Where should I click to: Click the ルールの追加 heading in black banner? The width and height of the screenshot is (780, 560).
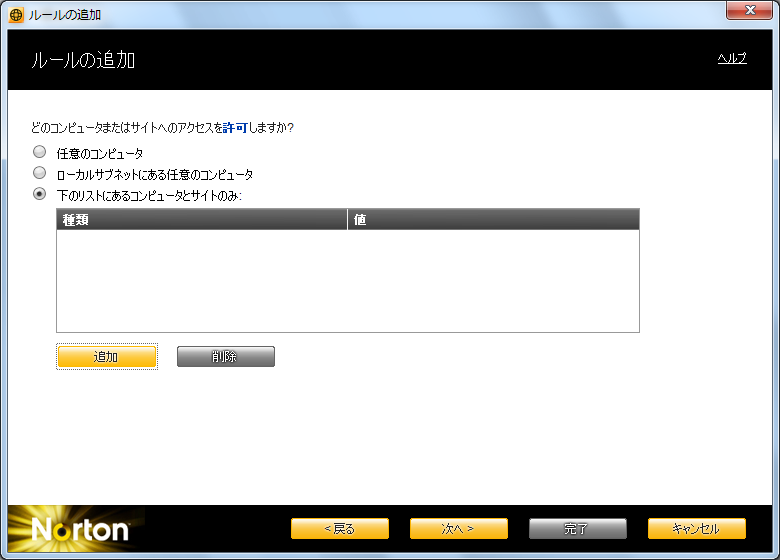[x=84, y=61]
